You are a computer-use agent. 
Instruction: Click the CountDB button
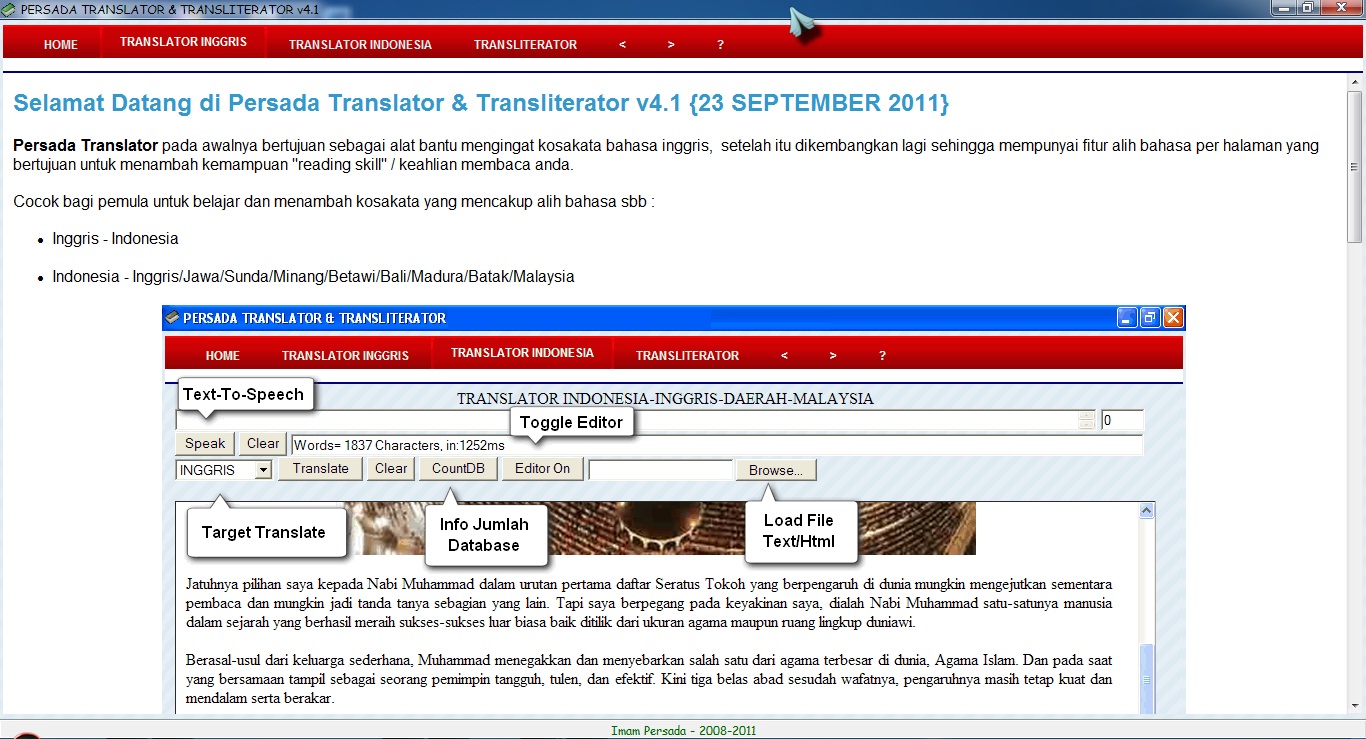coord(458,469)
